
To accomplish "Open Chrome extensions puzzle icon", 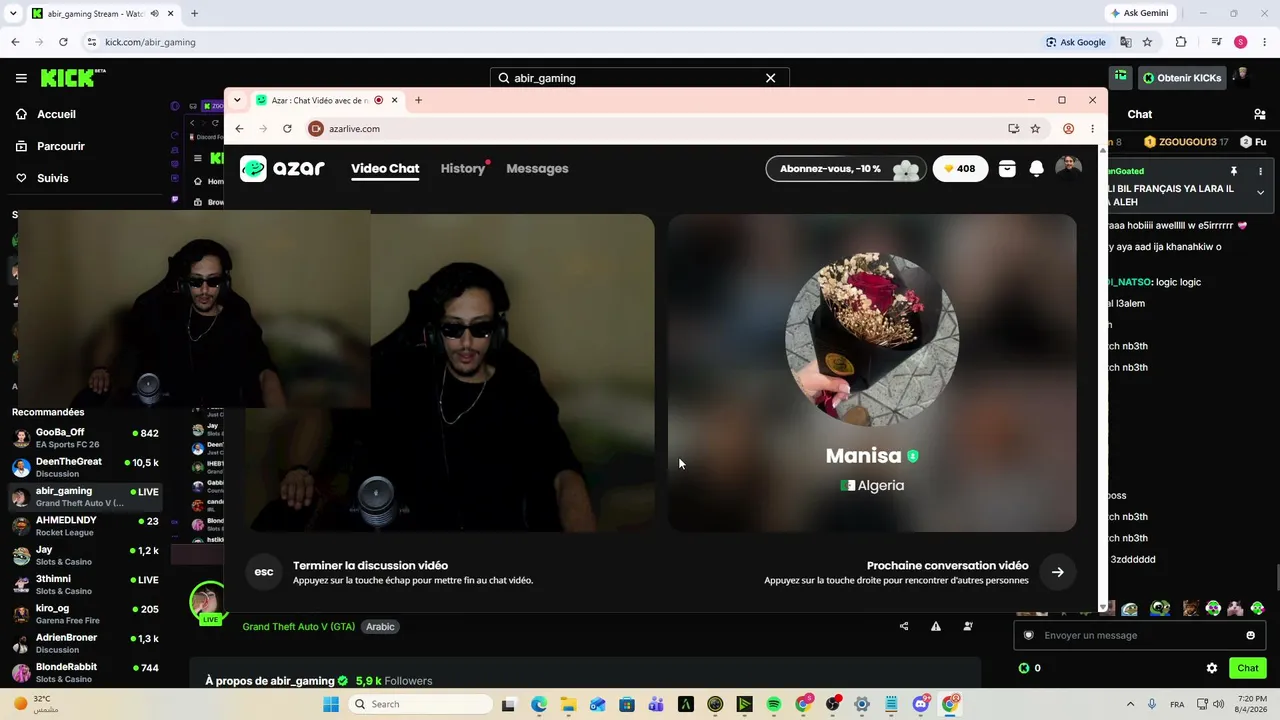I will [x=1181, y=42].
